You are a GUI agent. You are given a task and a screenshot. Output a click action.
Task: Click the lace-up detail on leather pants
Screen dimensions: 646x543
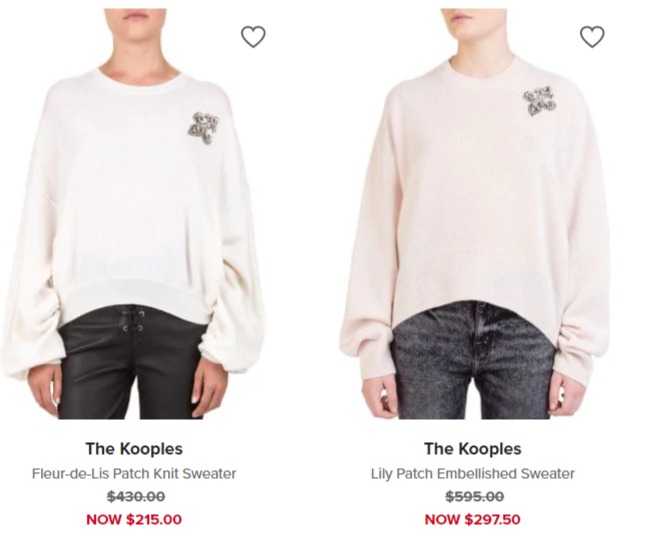click(x=132, y=321)
